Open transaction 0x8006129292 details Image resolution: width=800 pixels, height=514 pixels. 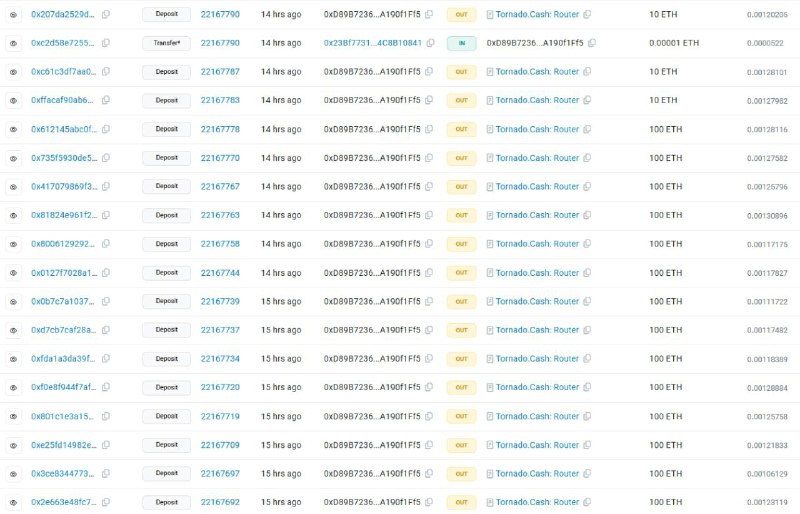pyautogui.click(x=63, y=244)
